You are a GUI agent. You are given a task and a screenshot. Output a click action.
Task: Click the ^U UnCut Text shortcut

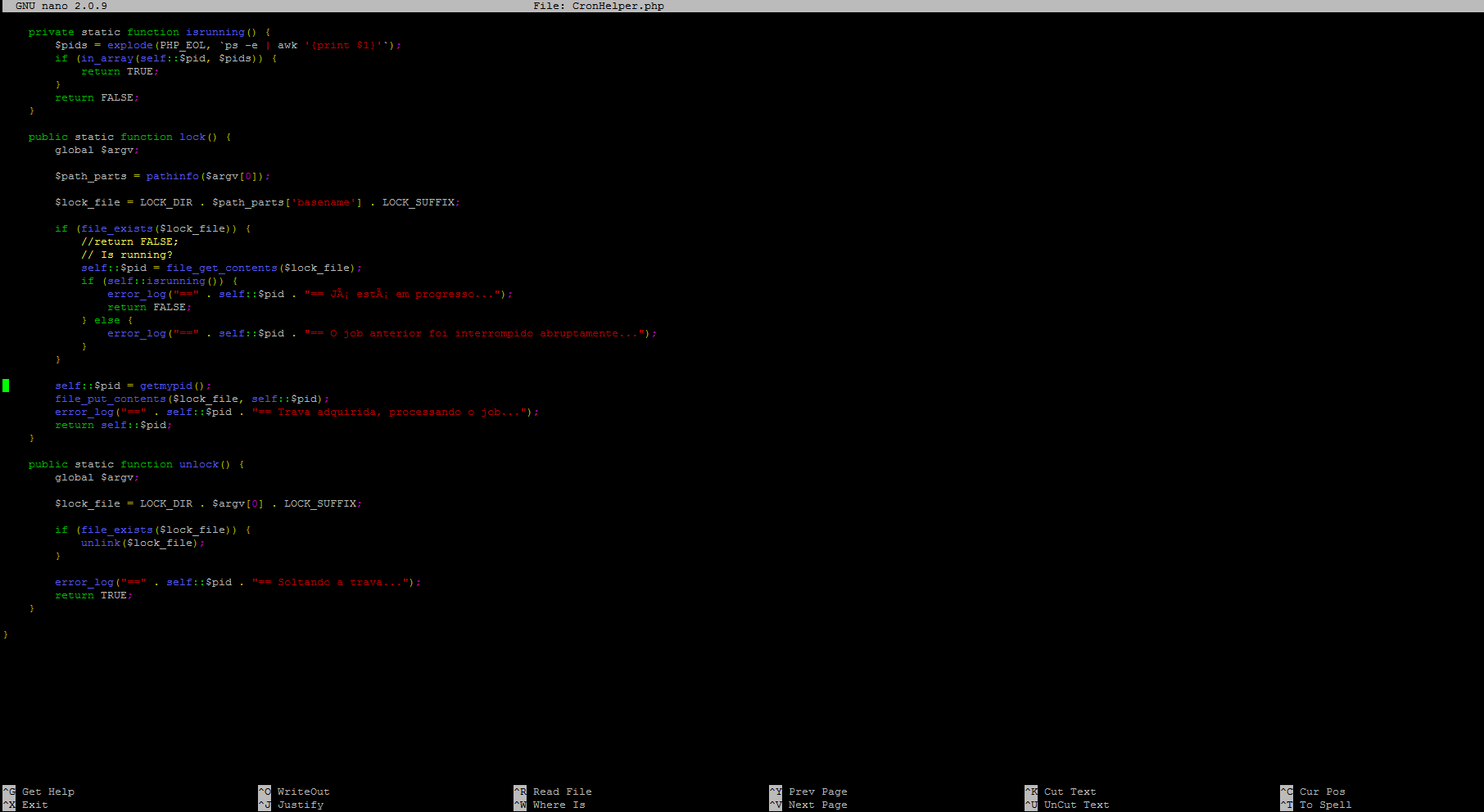tap(1067, 805)
